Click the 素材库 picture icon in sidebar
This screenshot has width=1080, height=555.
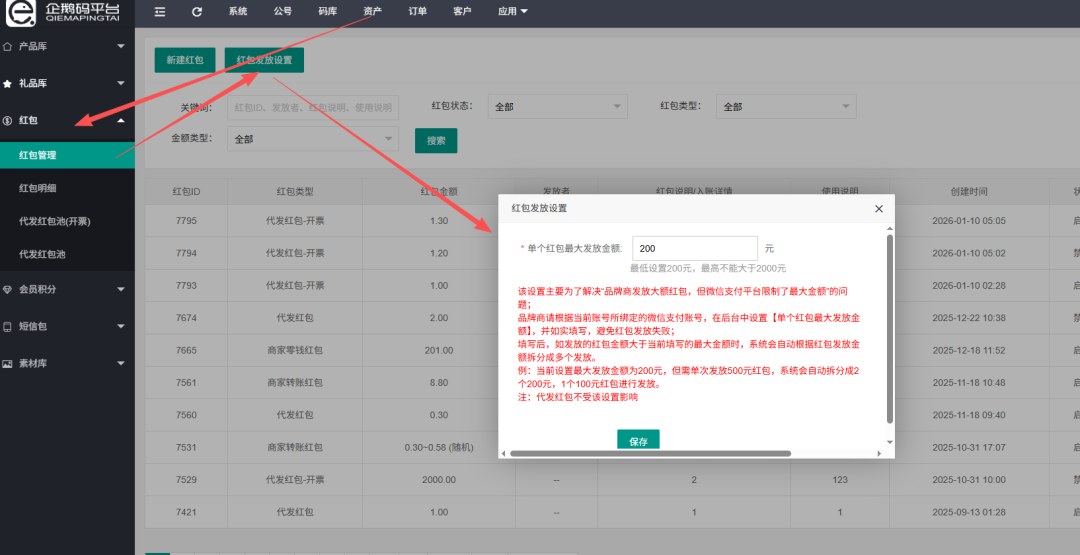pyautogui.click(x=8, y=363)
